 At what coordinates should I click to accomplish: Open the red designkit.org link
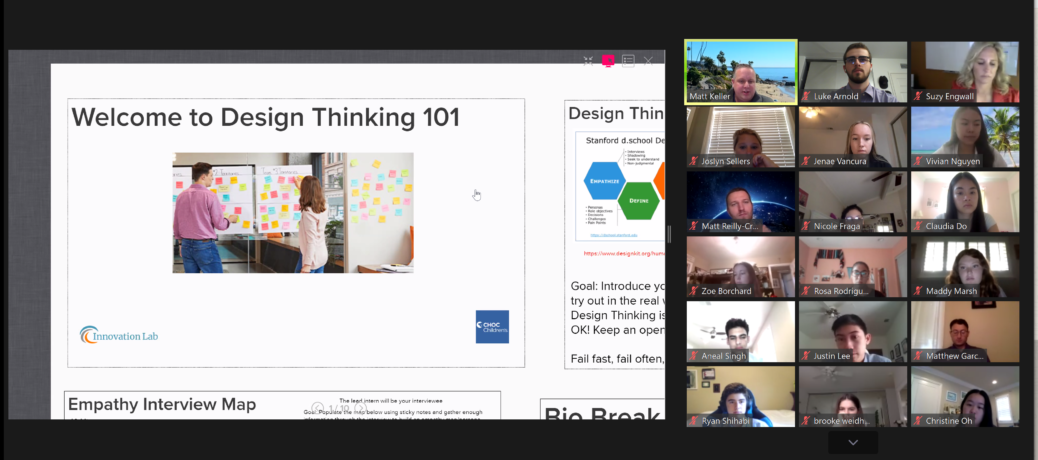pos(624,253)
